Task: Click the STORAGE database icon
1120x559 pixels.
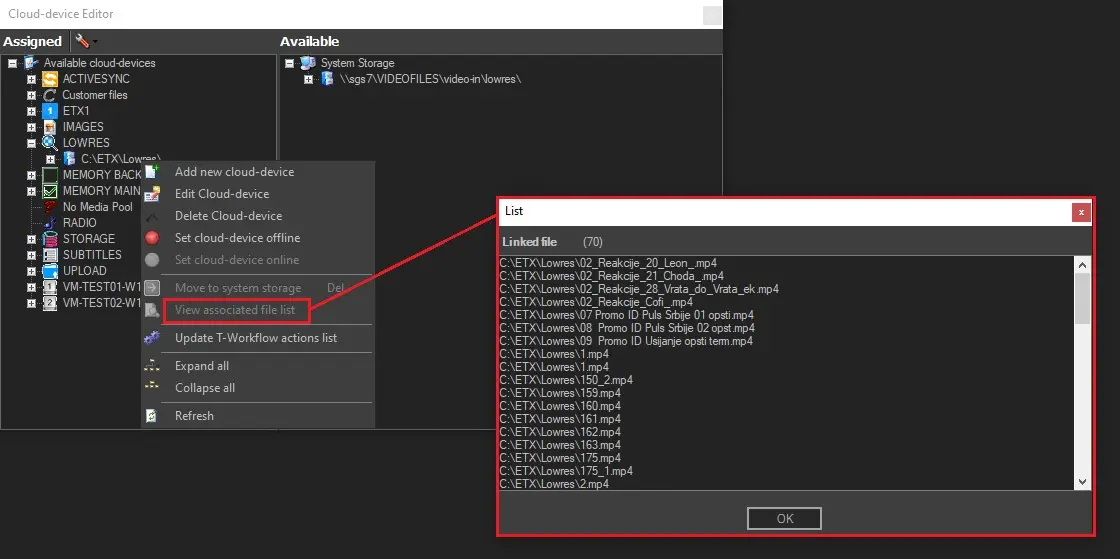Action: tap(50, 239)
